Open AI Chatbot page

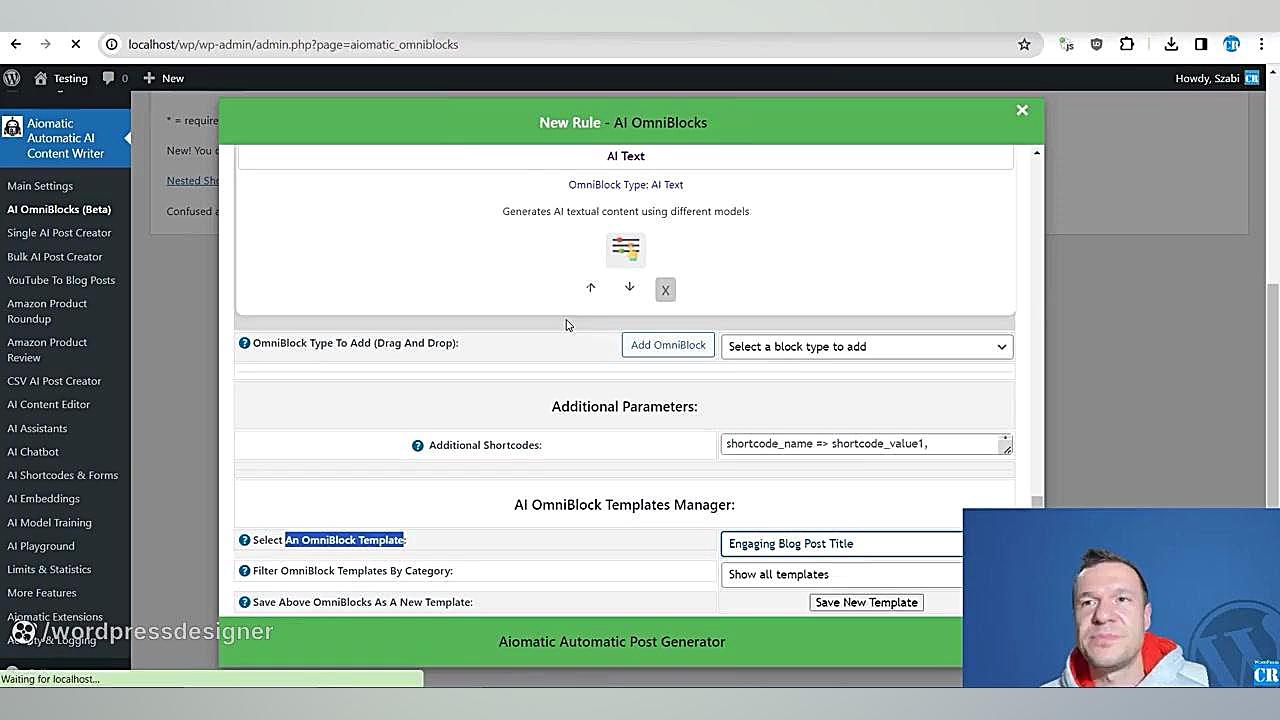pos(33,452)
